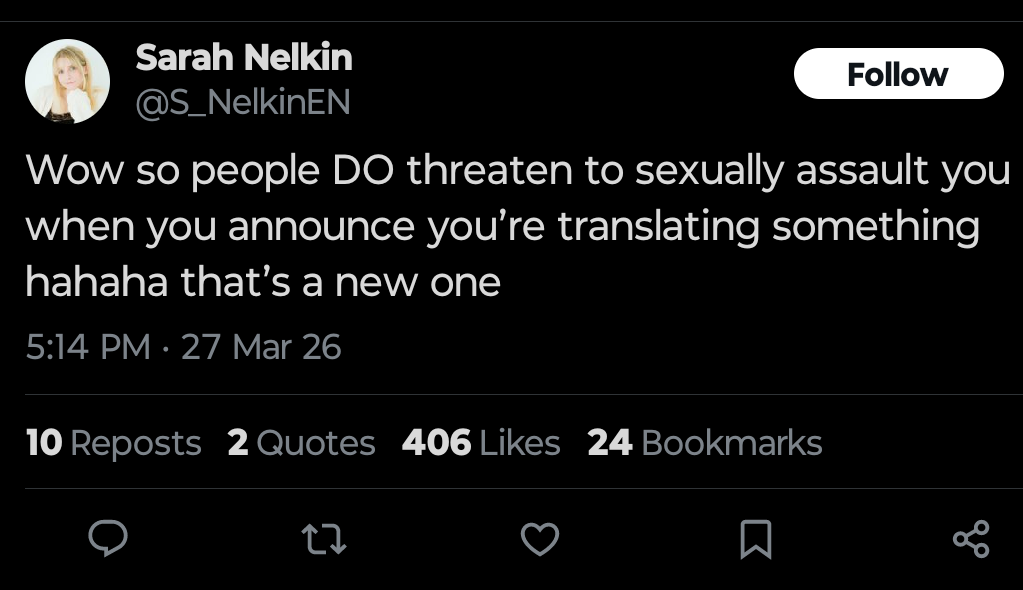The image size is (1023, 590).
Task: Open Sarah Nelkin's profile picture
Action: pyautogui.click(x=67, y=81)
